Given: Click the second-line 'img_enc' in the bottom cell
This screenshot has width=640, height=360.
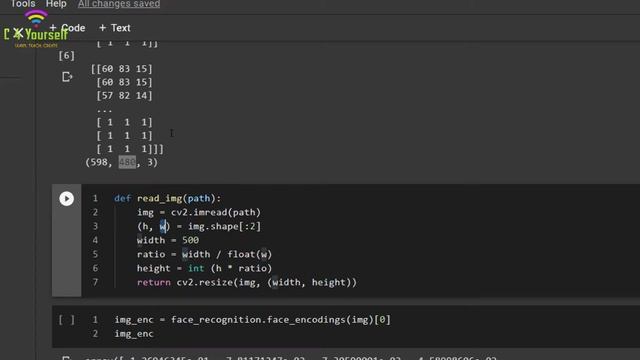Looking at the screenshot, I should point(134,333).
